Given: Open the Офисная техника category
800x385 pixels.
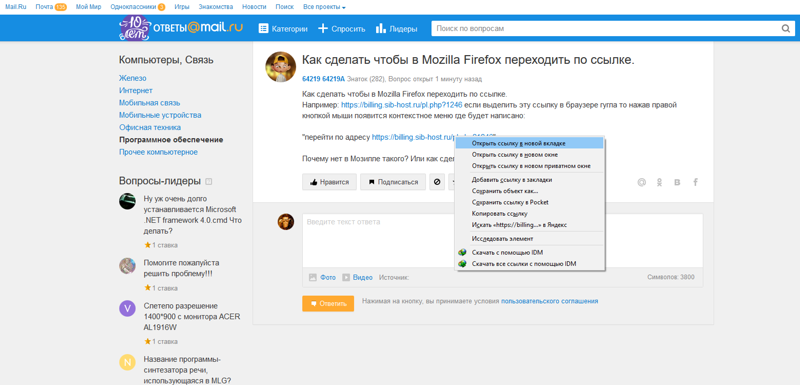Looking at the screenshot, I should 150,127.
